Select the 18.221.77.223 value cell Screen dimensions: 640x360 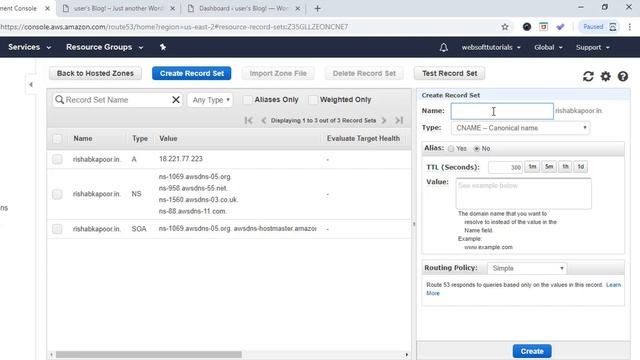180,159
